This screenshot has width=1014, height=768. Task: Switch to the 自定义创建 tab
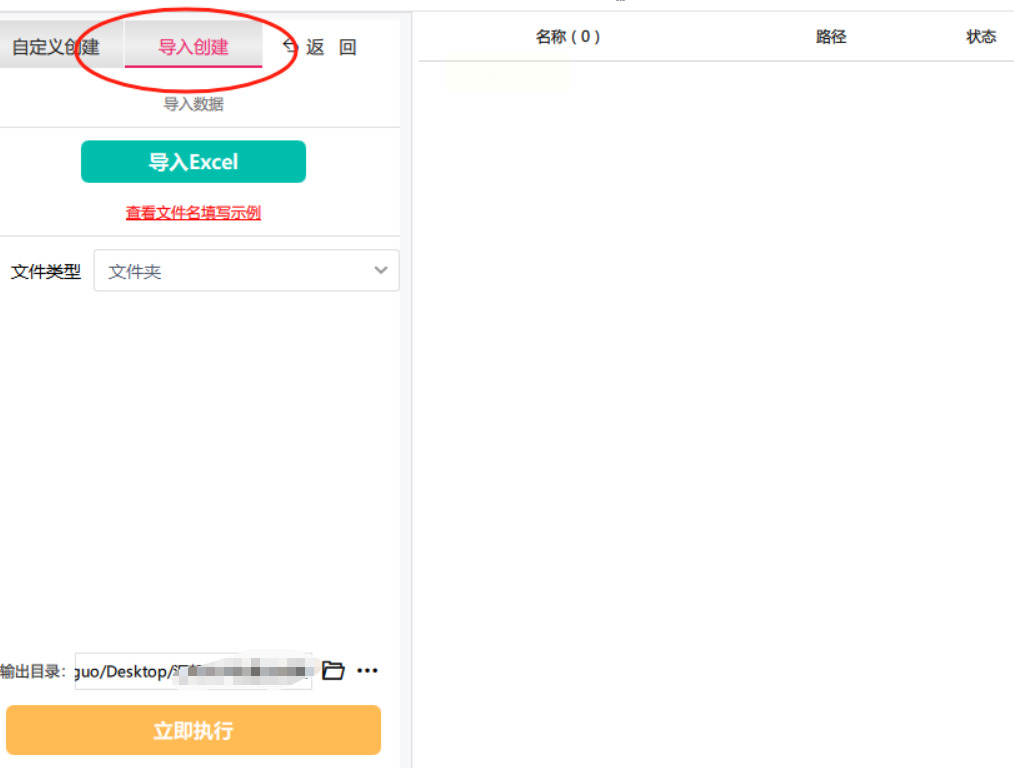click(x=56, y=47)
